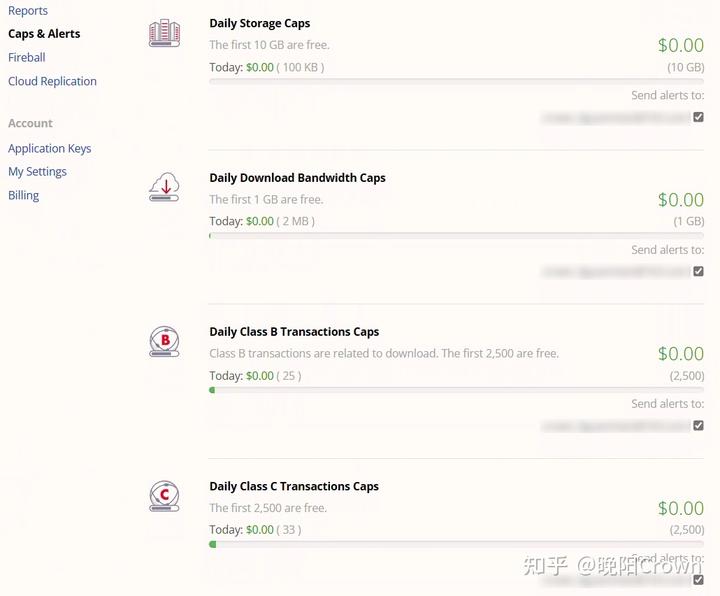
Task: Toggle Class B Transactions alert checkbox
Action: 698,425
